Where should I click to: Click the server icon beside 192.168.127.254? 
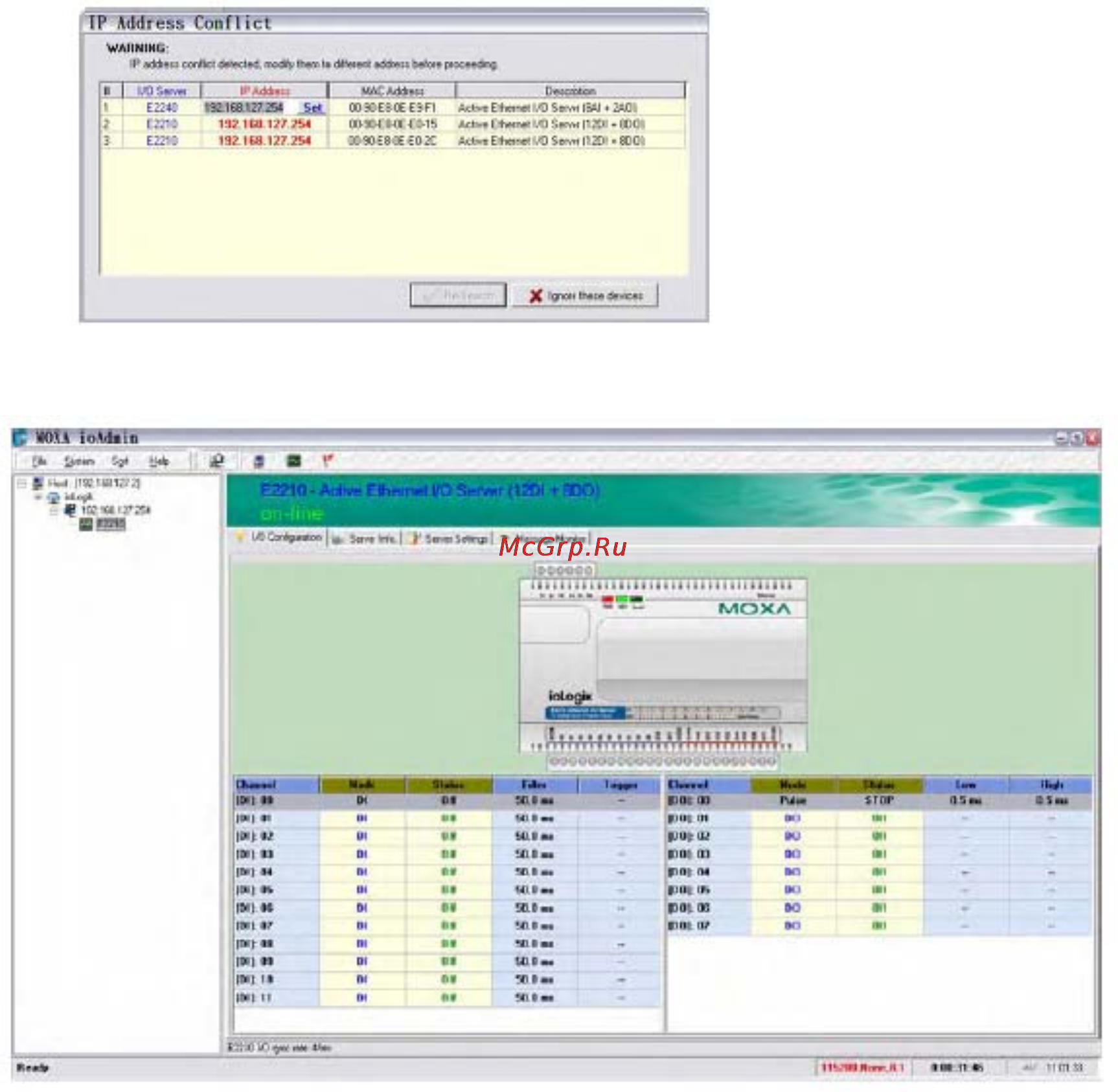[70, 510]
